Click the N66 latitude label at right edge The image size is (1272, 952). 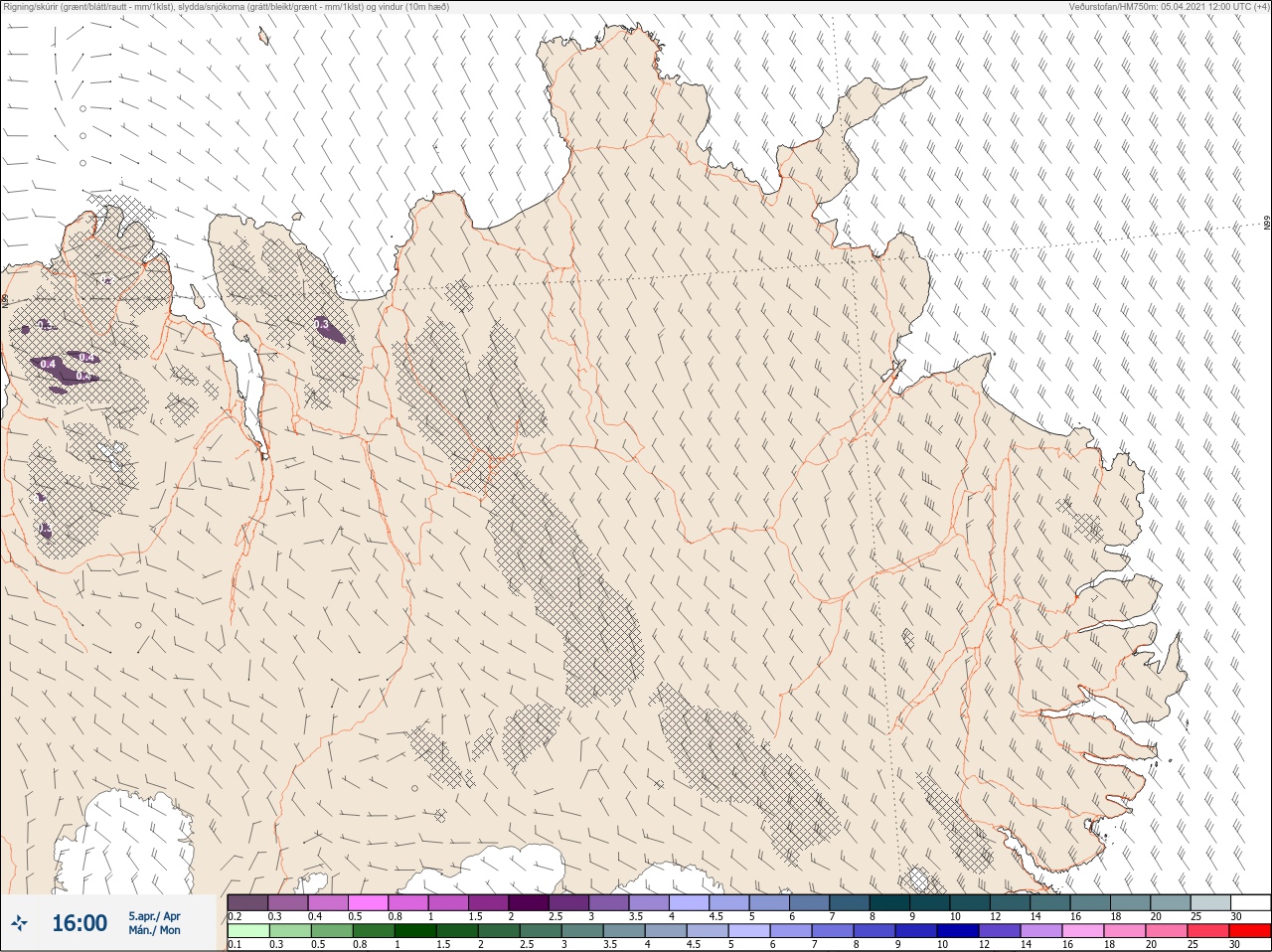coord(1267,224)
